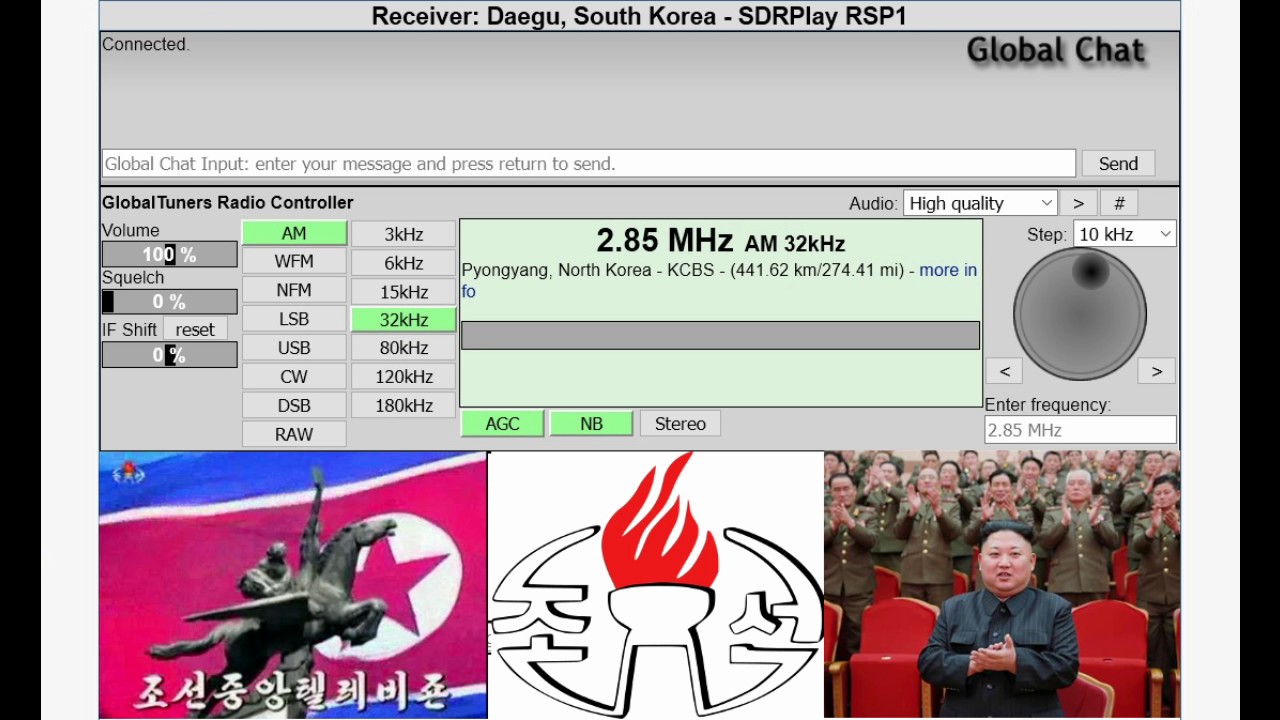The height and width of the screenshot is (720, 1280).
Task: Select USB mode
Action: click(294, 348)
